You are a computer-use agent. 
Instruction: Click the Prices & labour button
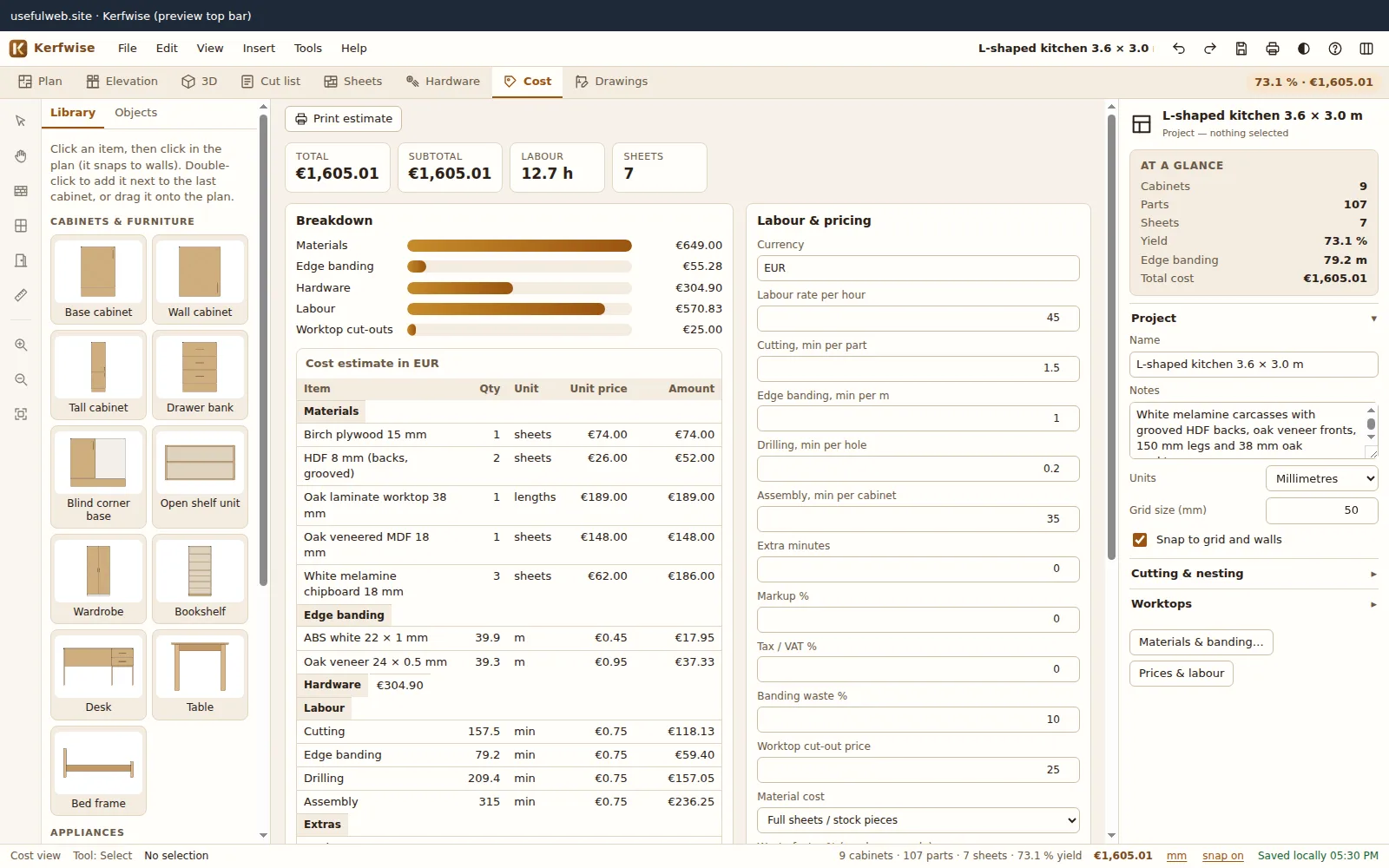point(1181,674)
